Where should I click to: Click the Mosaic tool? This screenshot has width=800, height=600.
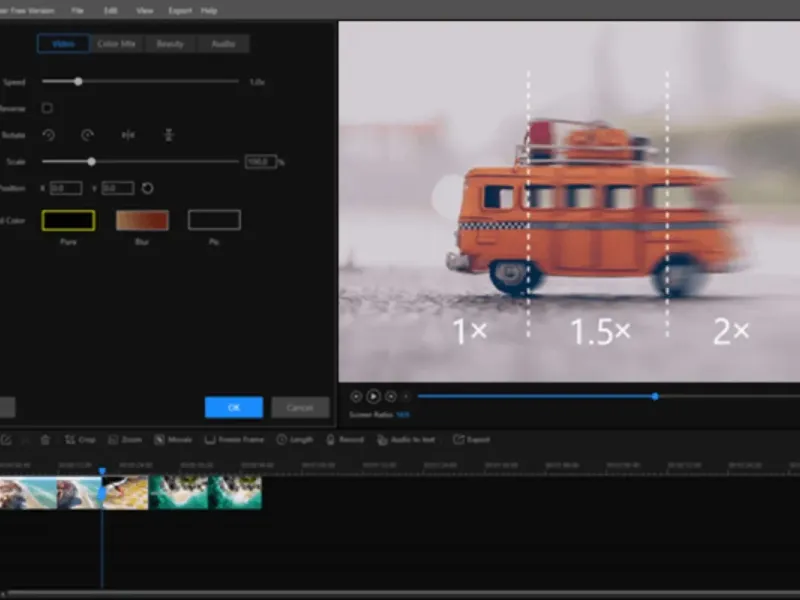click(172, 439)
